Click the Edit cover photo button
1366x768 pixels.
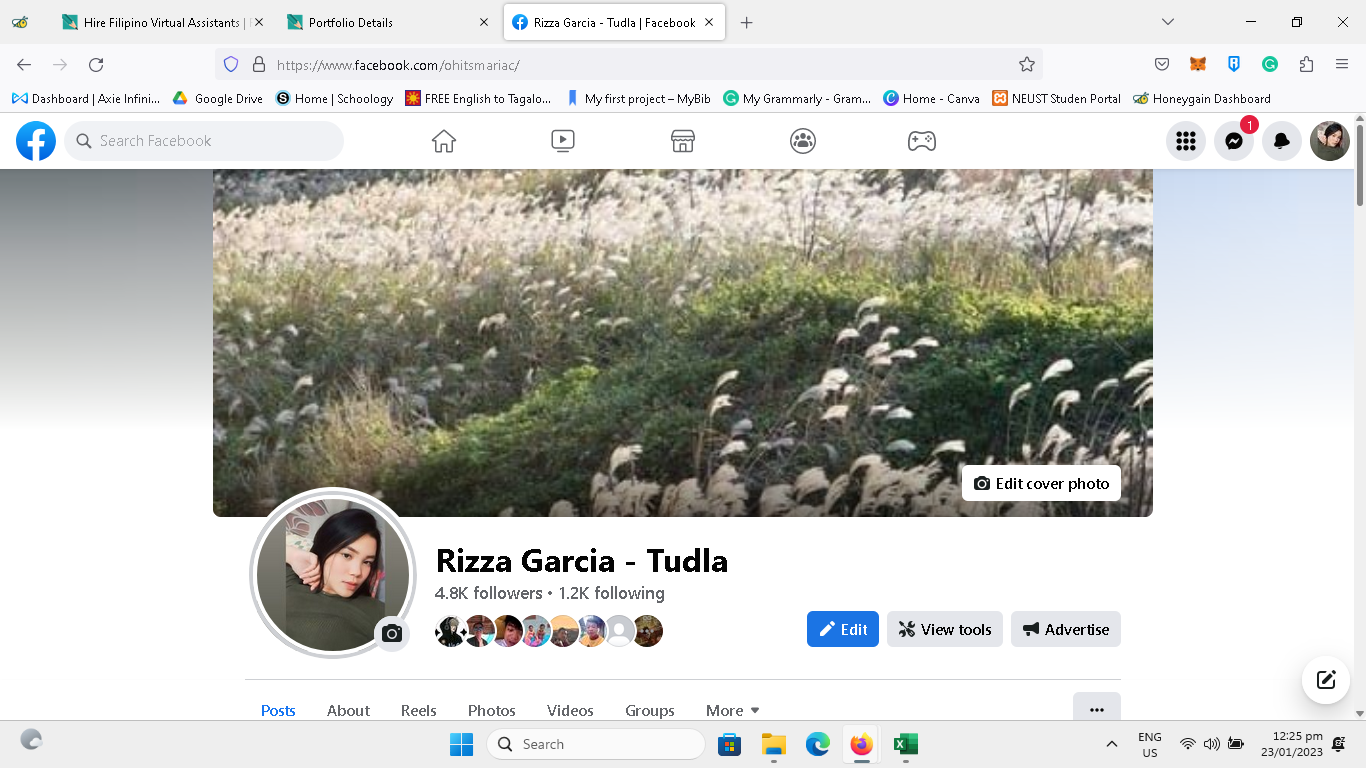click(1041, 483)
